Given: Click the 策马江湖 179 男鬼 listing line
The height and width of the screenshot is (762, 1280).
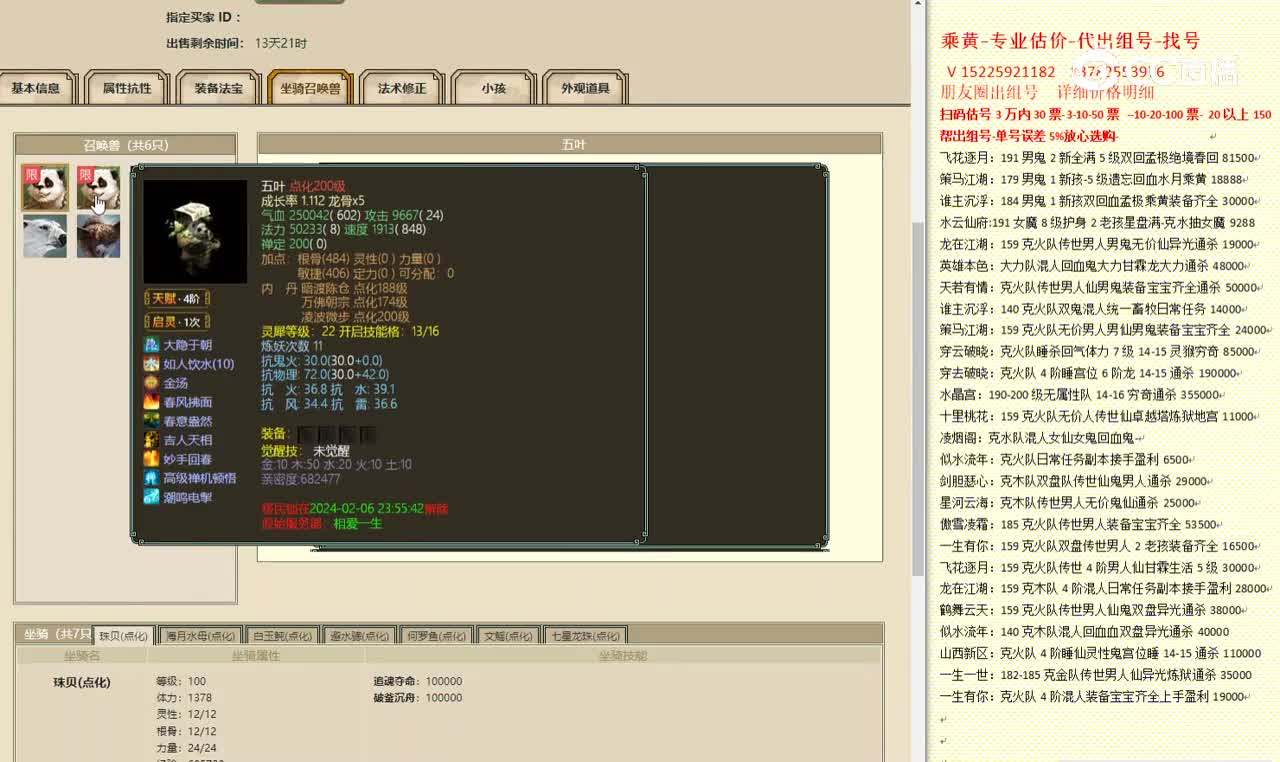Looking at the screenshot, I should click(1092, 179).
